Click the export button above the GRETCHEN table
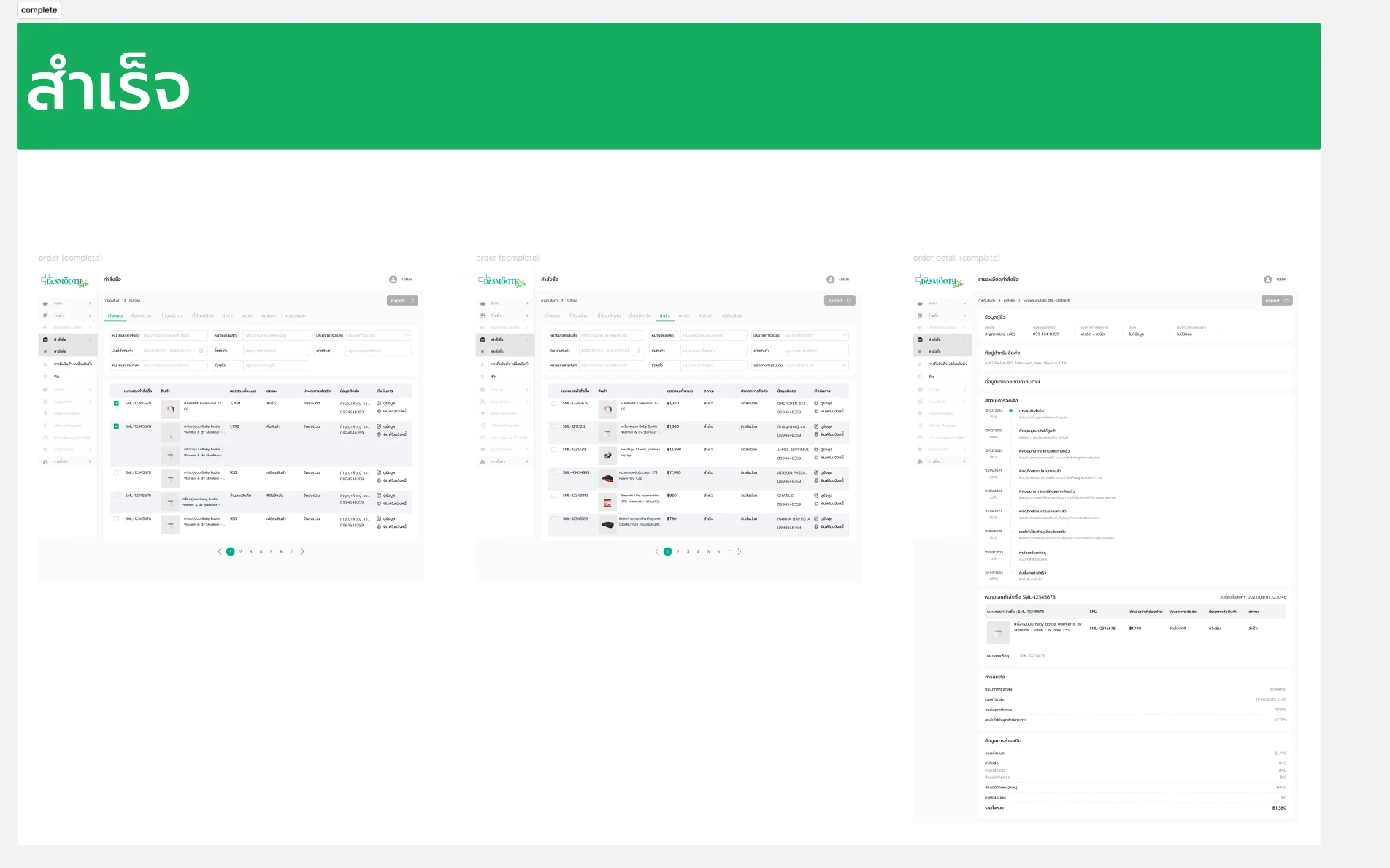Viewport: 1390px width, 868px height. [x=840, y=301]
